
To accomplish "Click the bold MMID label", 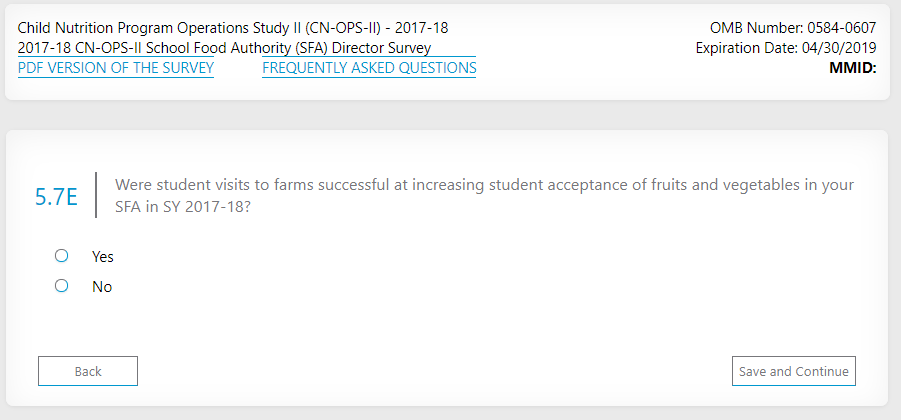I will 853,68.
